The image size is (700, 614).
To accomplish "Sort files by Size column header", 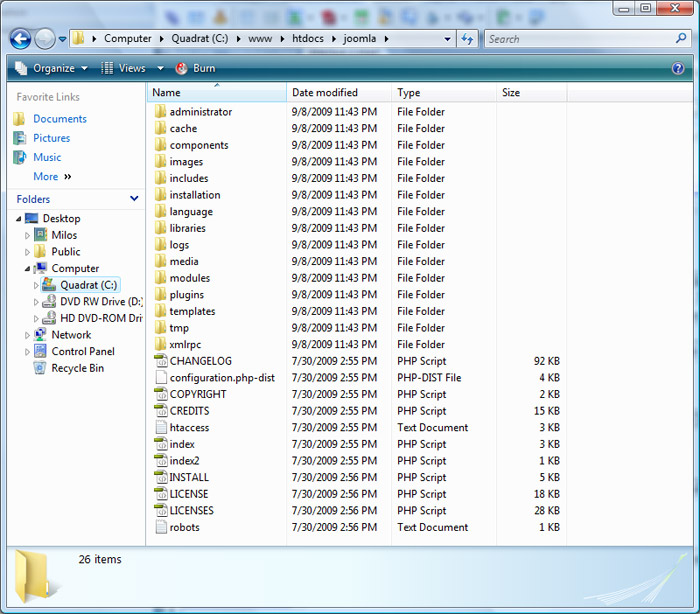I will (511, 92).
